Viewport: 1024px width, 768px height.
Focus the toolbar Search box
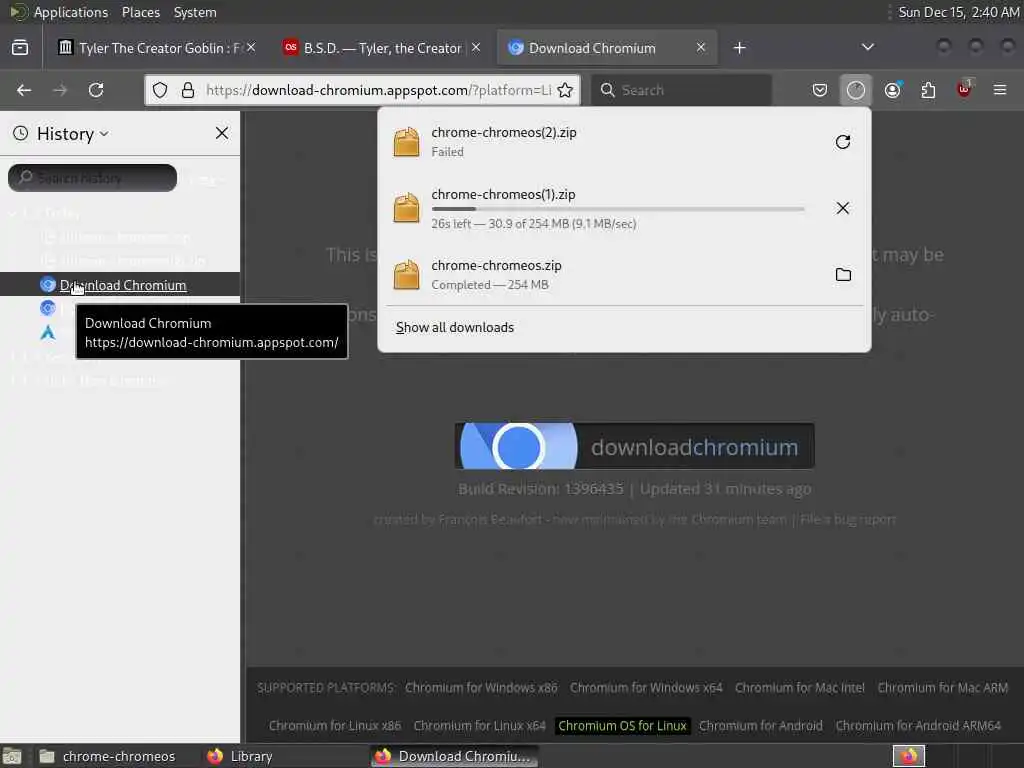[x=682, y=90]
